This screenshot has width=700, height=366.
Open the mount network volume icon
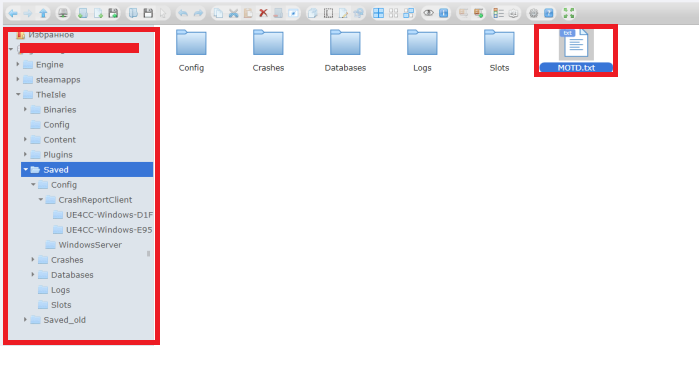(x=63, y=13)
